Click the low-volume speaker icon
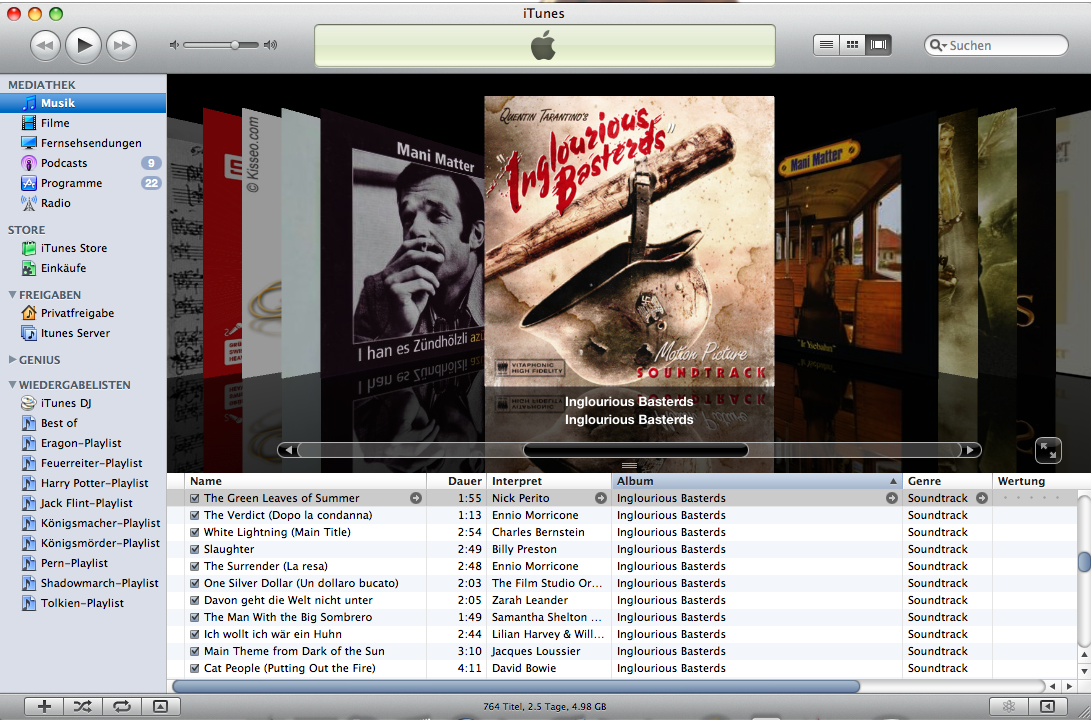 [174, 45]
